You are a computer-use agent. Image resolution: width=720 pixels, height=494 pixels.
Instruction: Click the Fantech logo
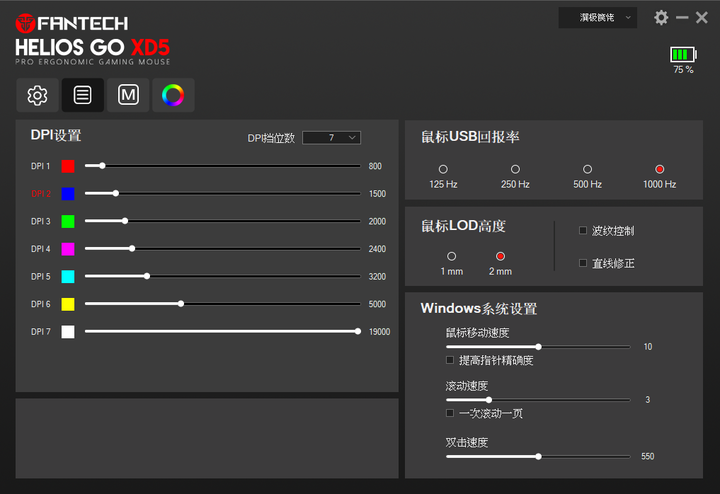(72, 23)
